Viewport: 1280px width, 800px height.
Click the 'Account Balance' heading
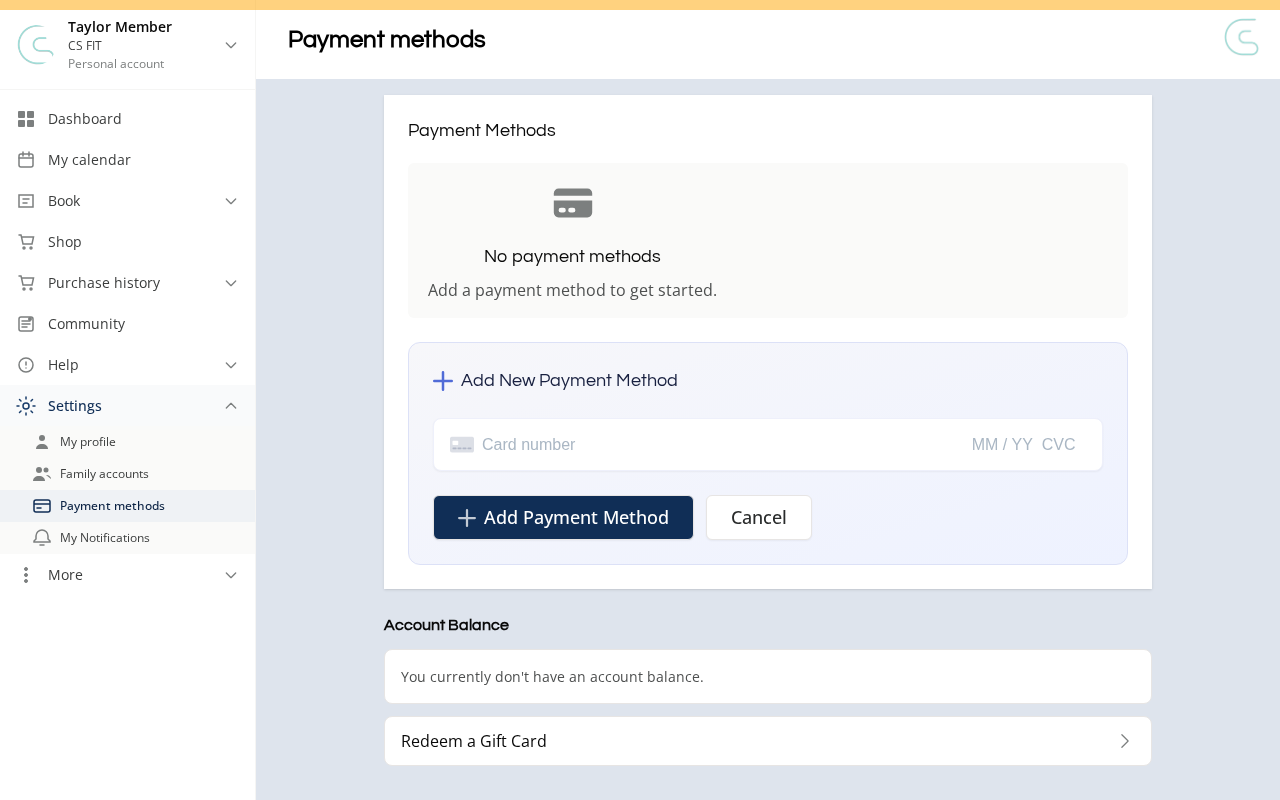[x=446, y=626]
